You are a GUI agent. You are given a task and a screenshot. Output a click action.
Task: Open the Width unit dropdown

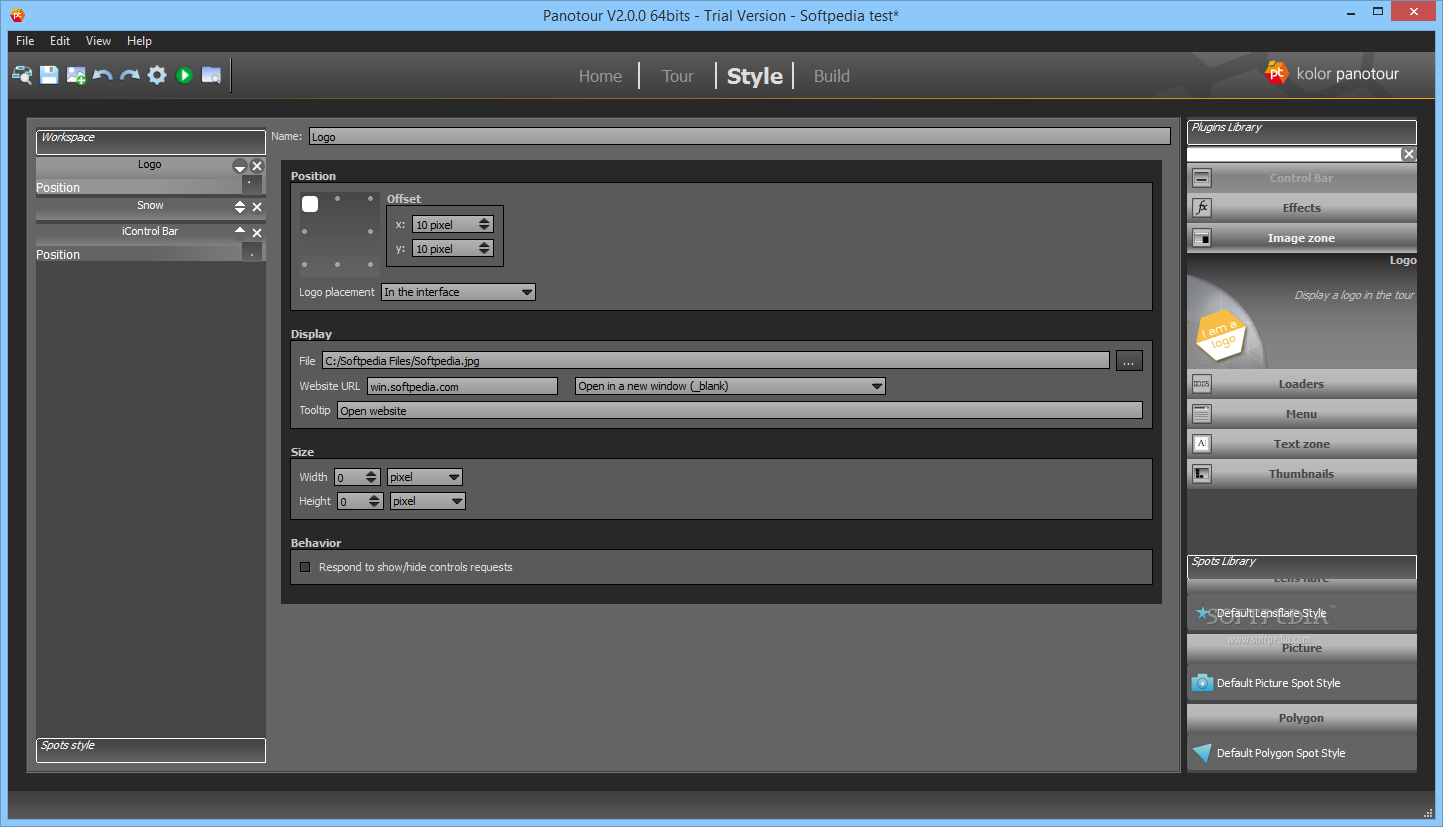[425, 477]
